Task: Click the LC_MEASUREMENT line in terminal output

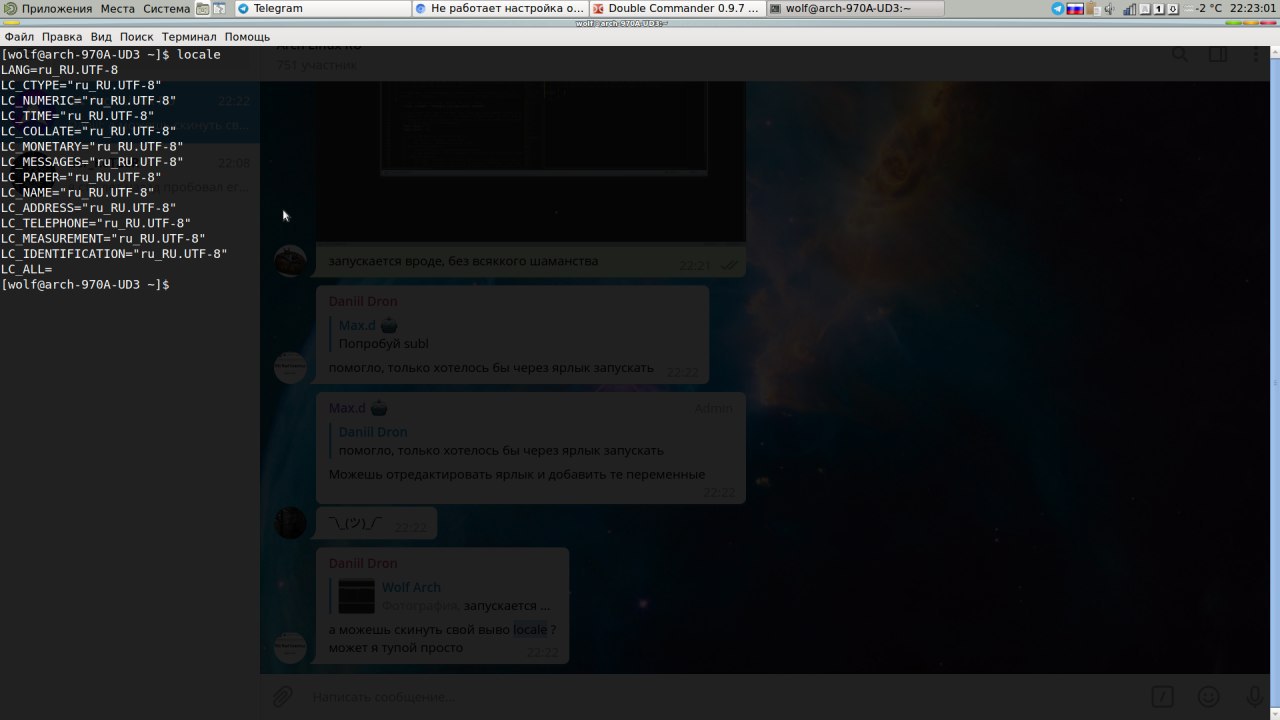Action: 104,238
